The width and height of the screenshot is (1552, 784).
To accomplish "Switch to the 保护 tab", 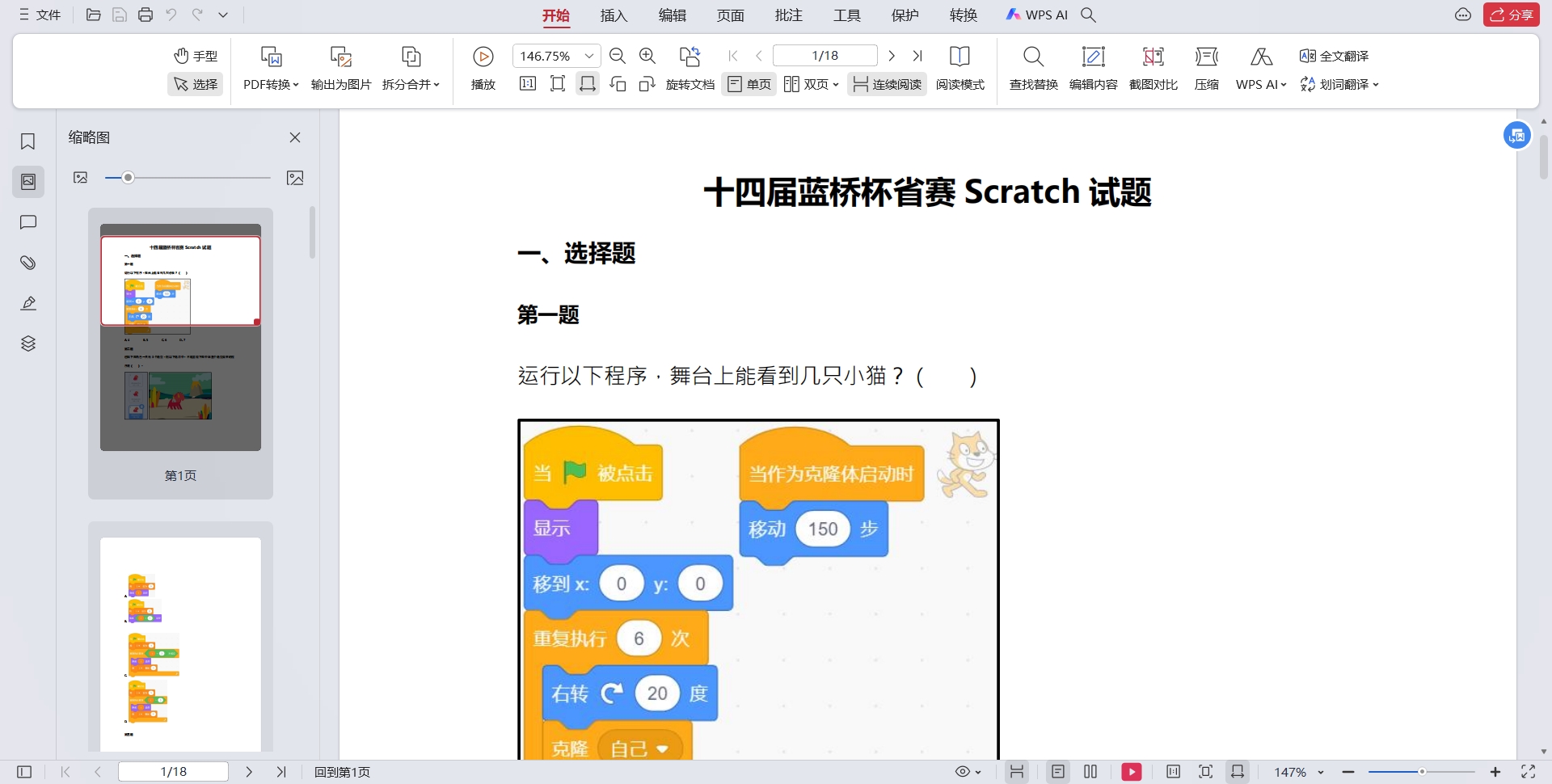I will (905, 15).
